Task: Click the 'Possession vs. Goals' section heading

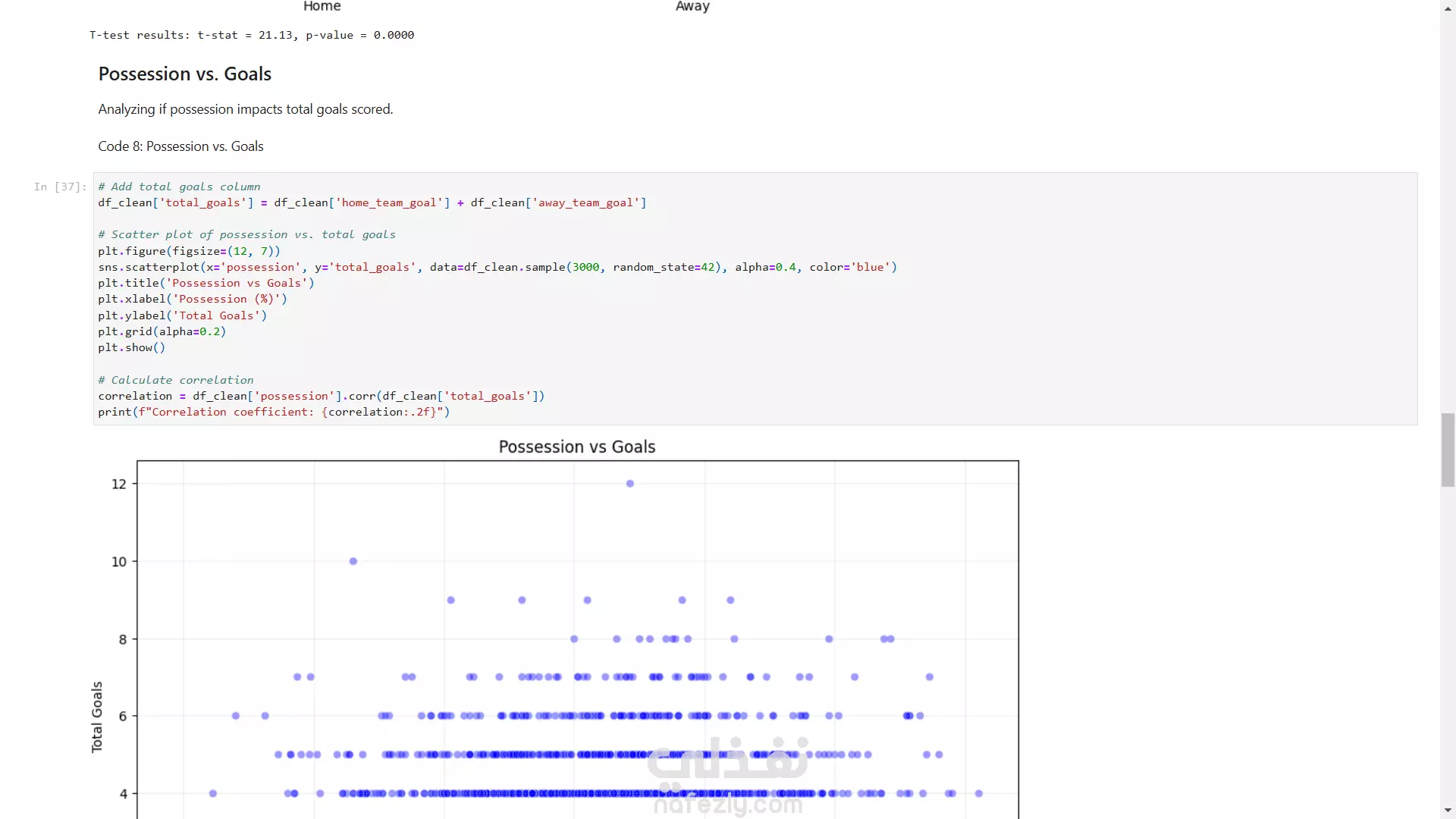Action: point(184,74)
